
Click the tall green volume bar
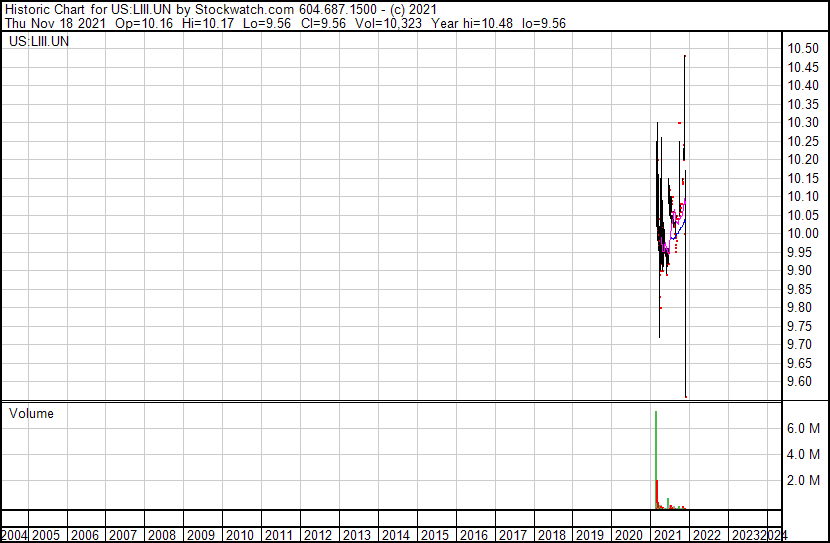(x=656, y=460)
